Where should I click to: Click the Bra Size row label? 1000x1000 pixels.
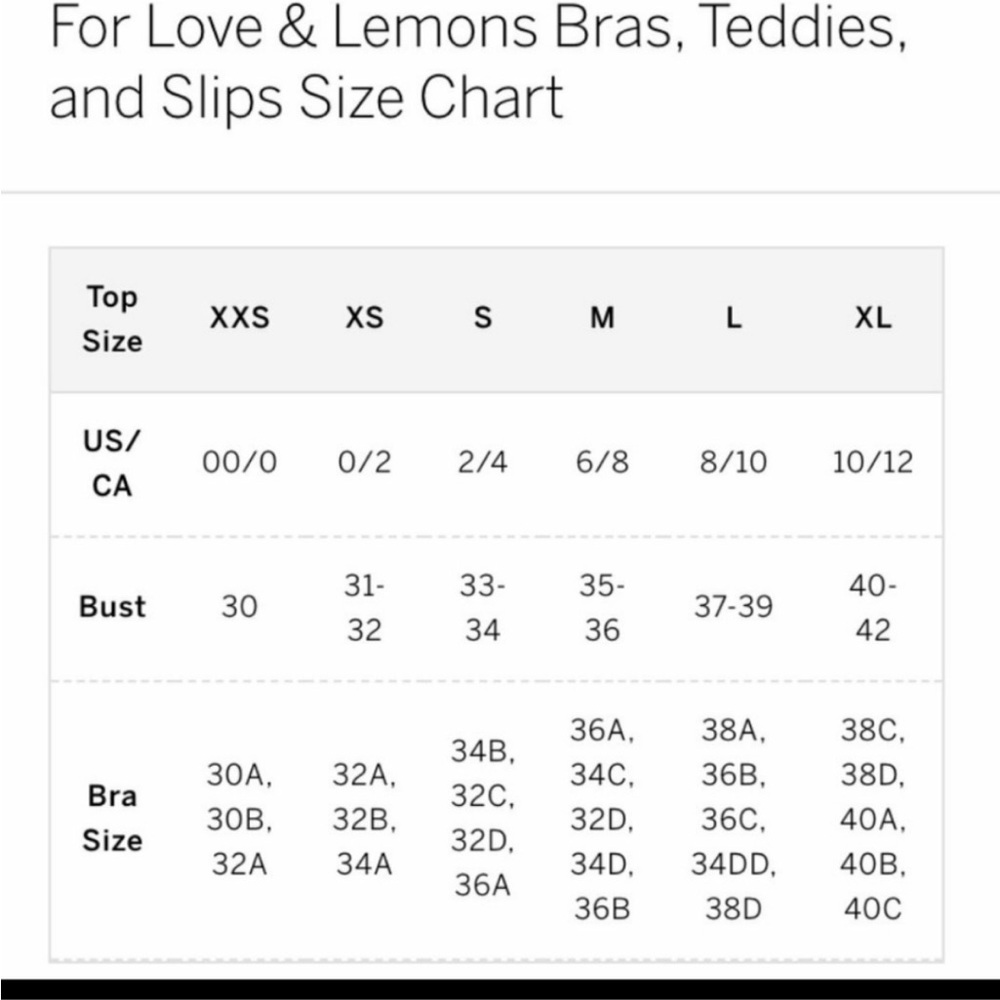tap(112, 818)
